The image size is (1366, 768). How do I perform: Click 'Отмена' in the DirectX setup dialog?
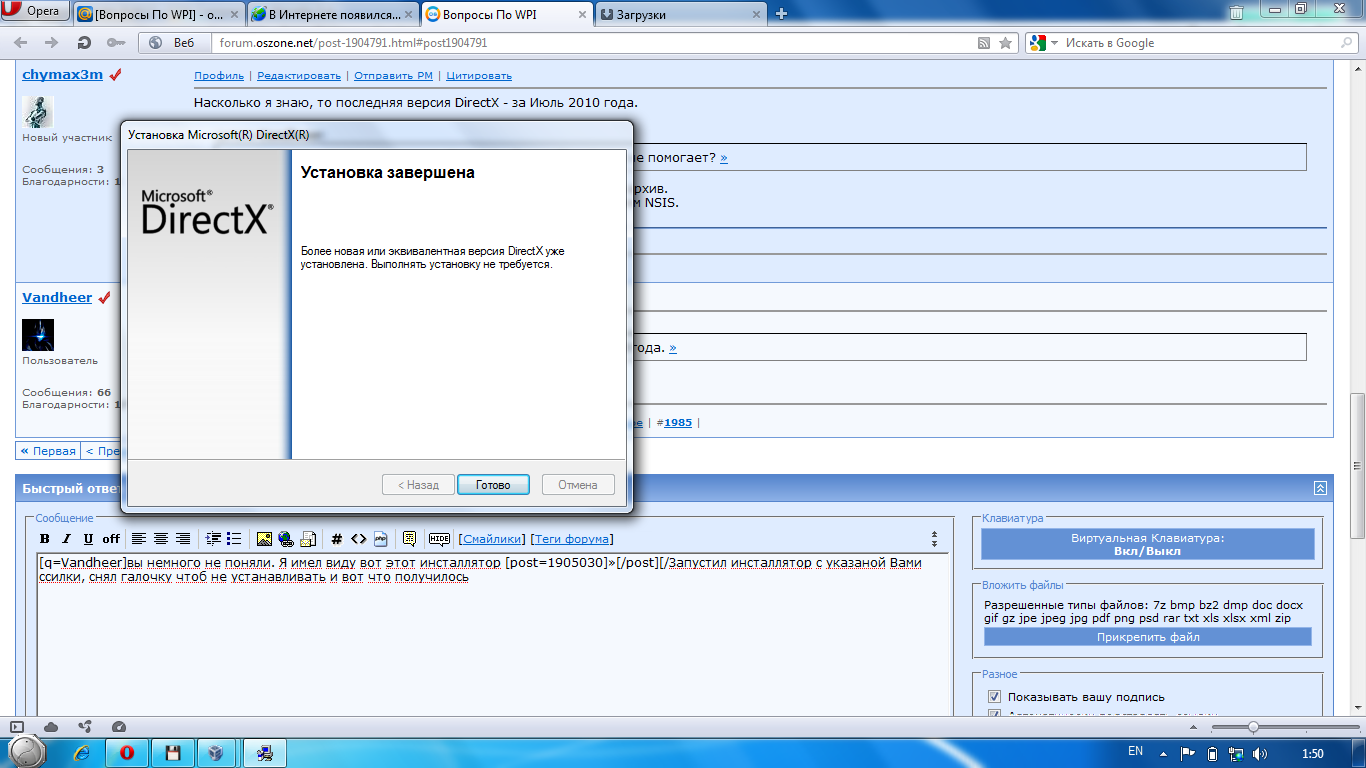pos(578,484)
